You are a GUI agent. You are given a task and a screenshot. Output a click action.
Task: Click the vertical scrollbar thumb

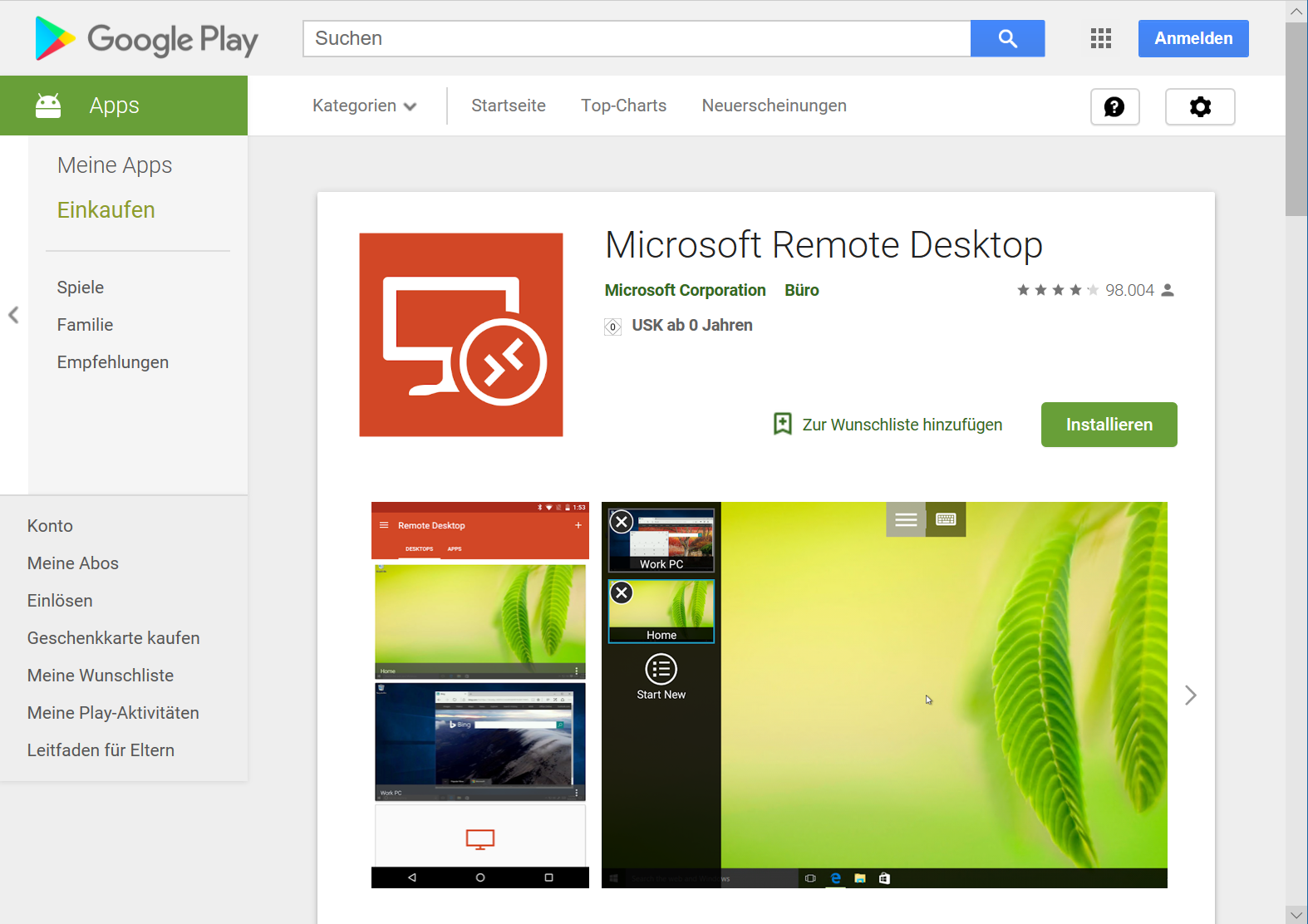pyautogui.click(x=1296, y=119)
